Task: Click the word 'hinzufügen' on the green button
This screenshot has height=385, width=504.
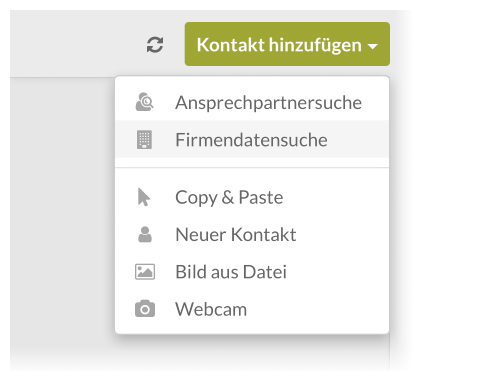Action: point(315,45)
